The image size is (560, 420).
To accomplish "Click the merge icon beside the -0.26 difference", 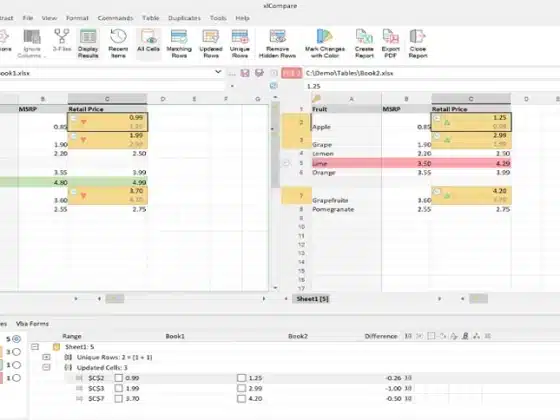I will (408, 378).
